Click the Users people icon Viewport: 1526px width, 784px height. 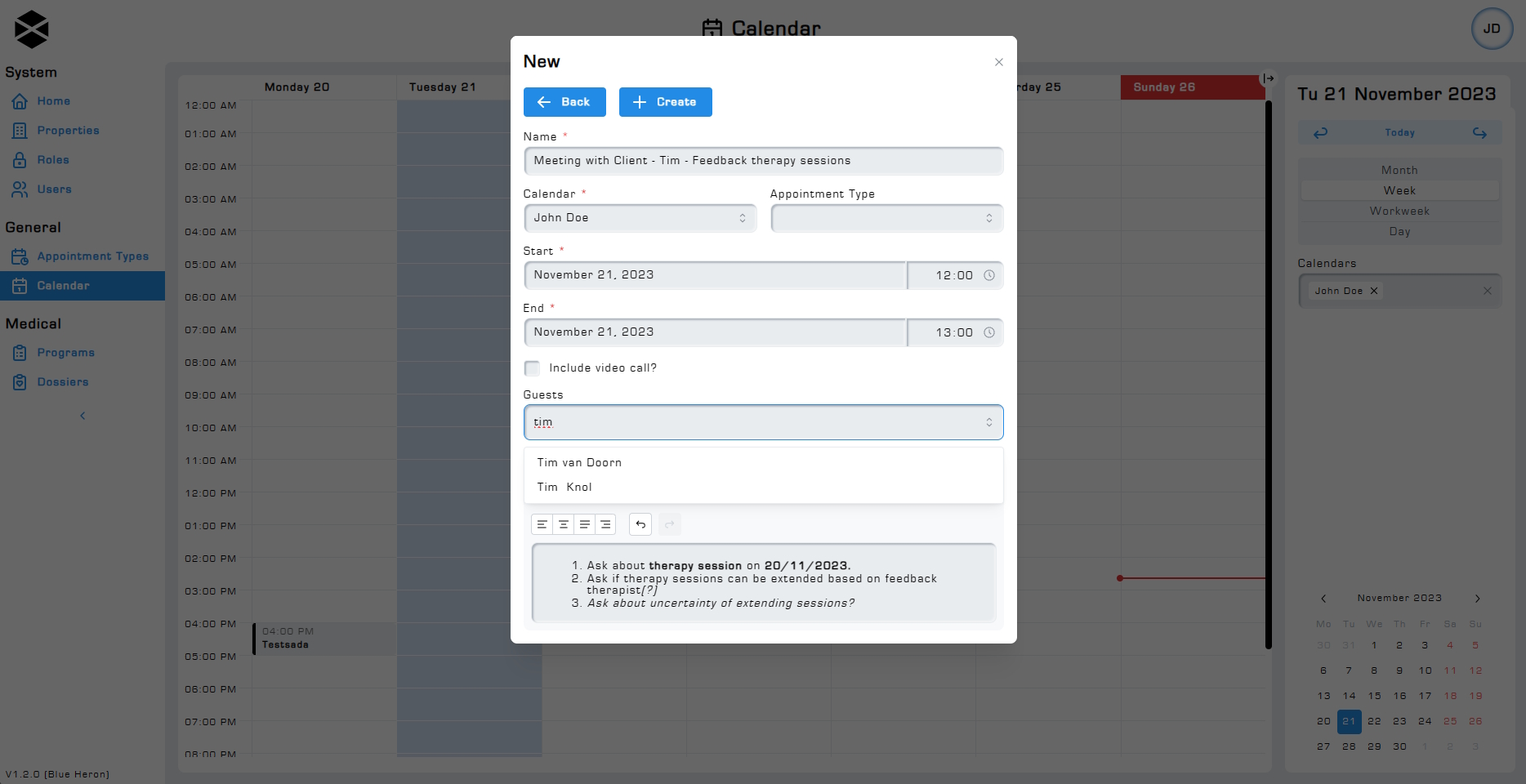20,189
